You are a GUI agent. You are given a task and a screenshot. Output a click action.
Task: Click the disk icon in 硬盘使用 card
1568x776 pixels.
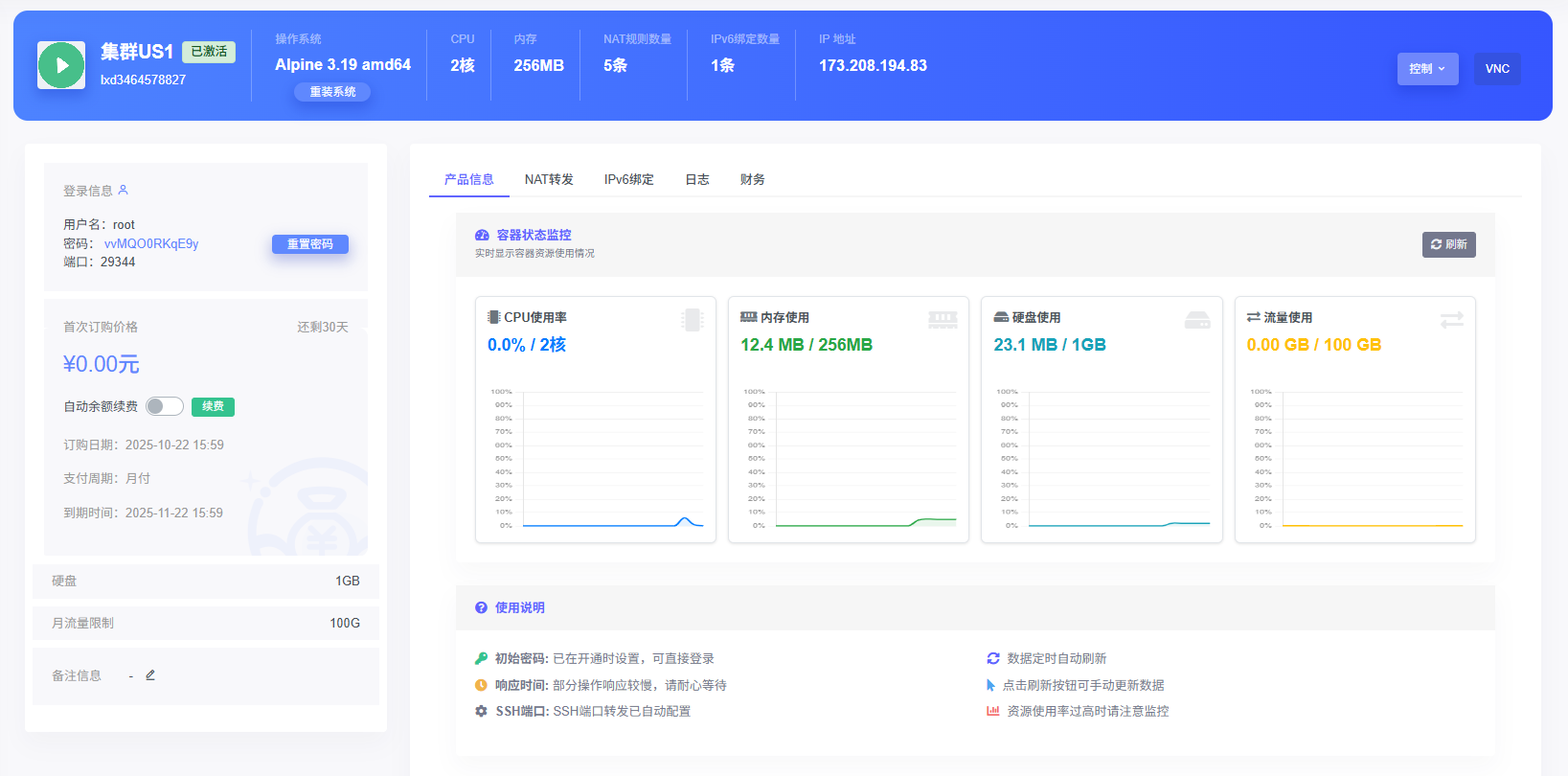(1197, 320)
